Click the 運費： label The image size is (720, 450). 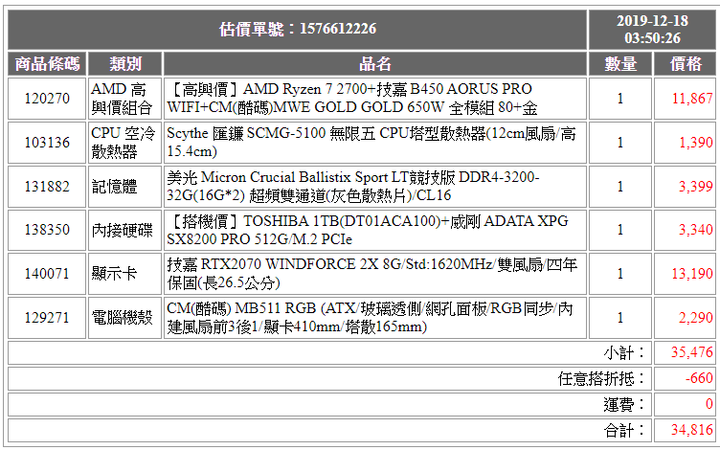pyautogui.click(x=625, y=405)
